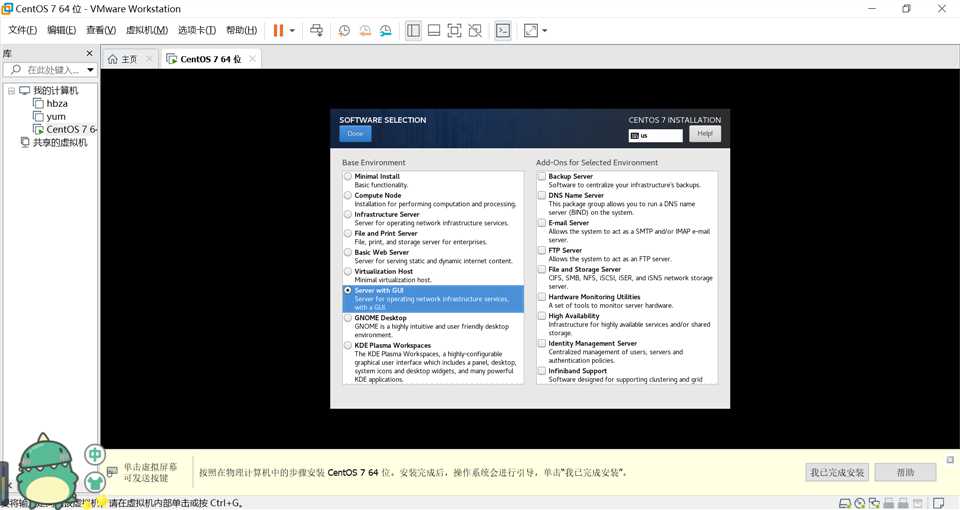Click the orange pause virtual machine icon
The image size is (960, 510).
point(278,30)
